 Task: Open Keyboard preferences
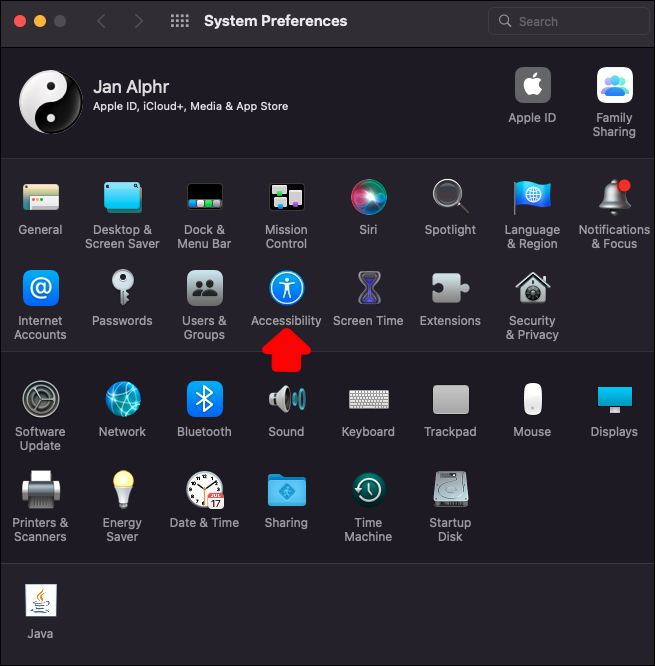(x=369, y=399)
